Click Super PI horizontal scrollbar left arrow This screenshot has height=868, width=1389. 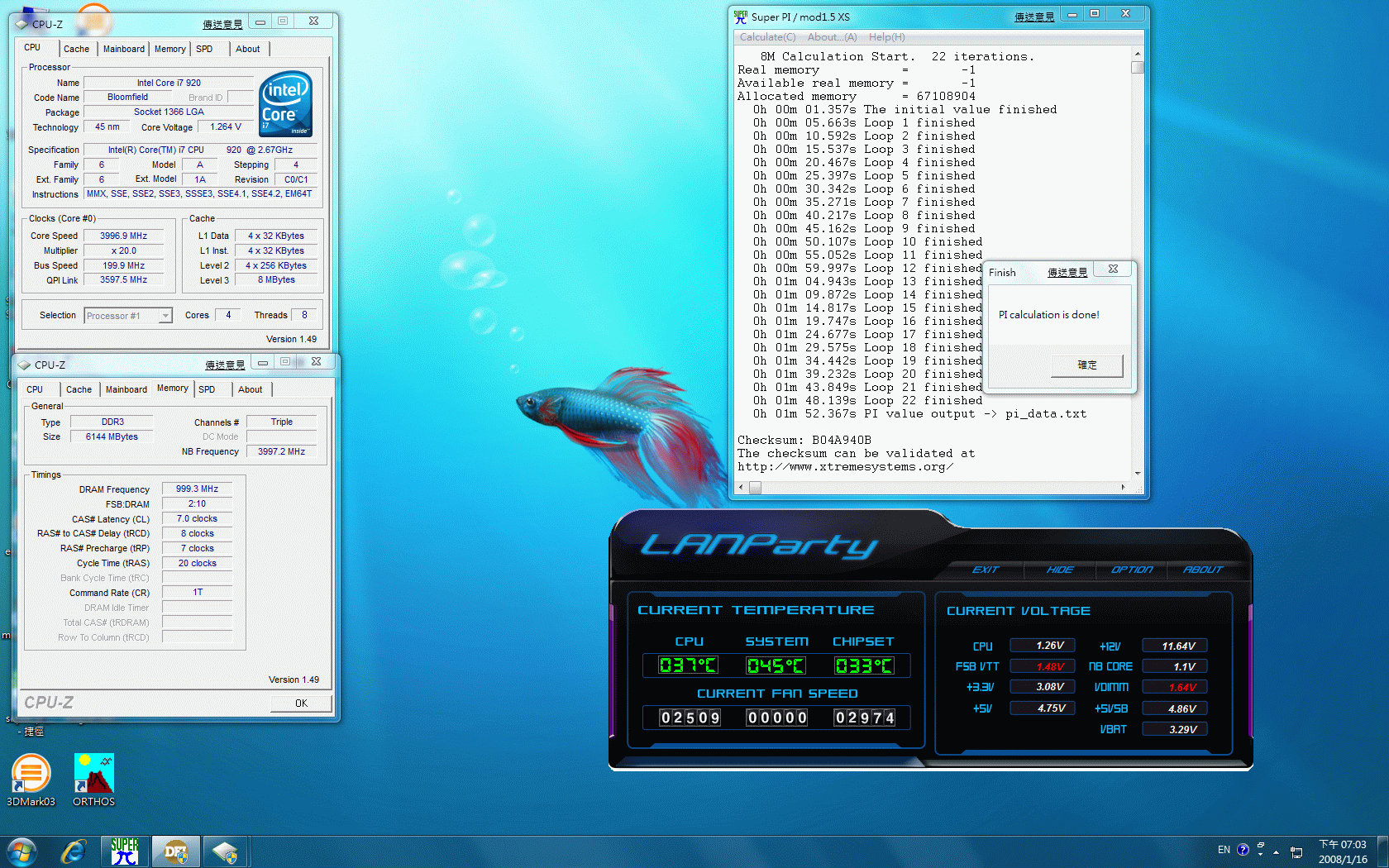pyautogui.click(x=741, y=488)
